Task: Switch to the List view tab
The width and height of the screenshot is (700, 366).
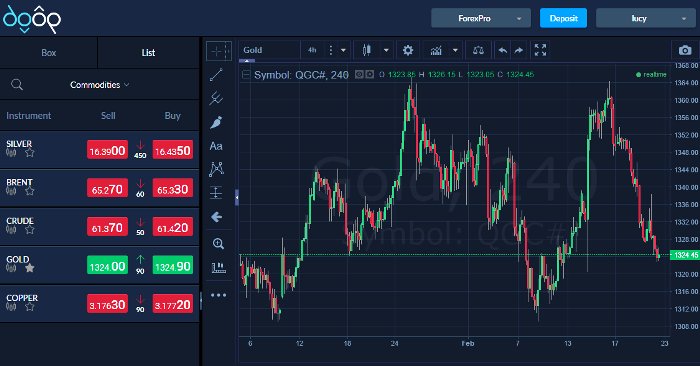Action: (148, 53)
